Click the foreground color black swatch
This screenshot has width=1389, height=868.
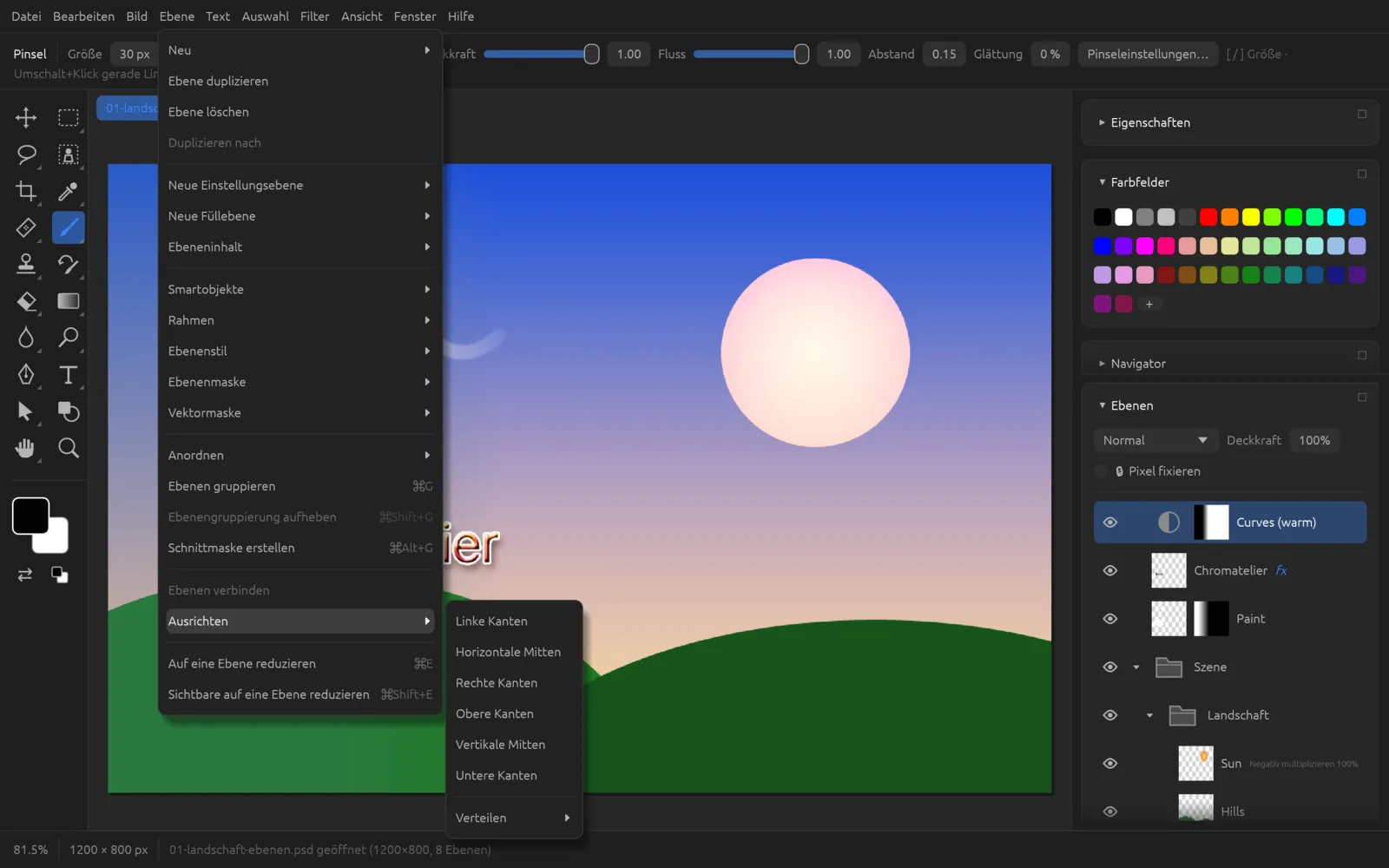click(30, 516)
